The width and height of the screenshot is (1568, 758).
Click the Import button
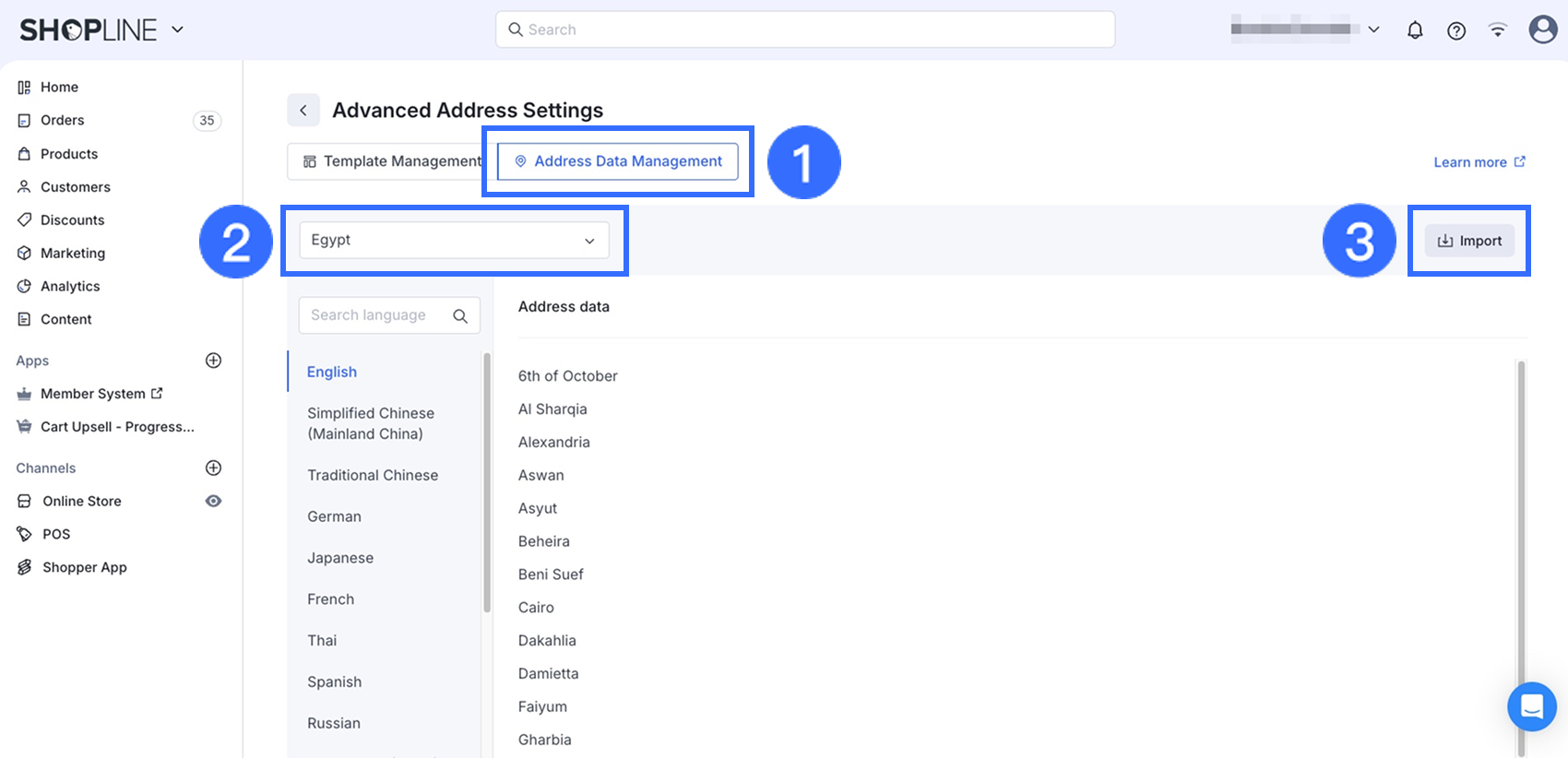click(x=1469, y=241)
